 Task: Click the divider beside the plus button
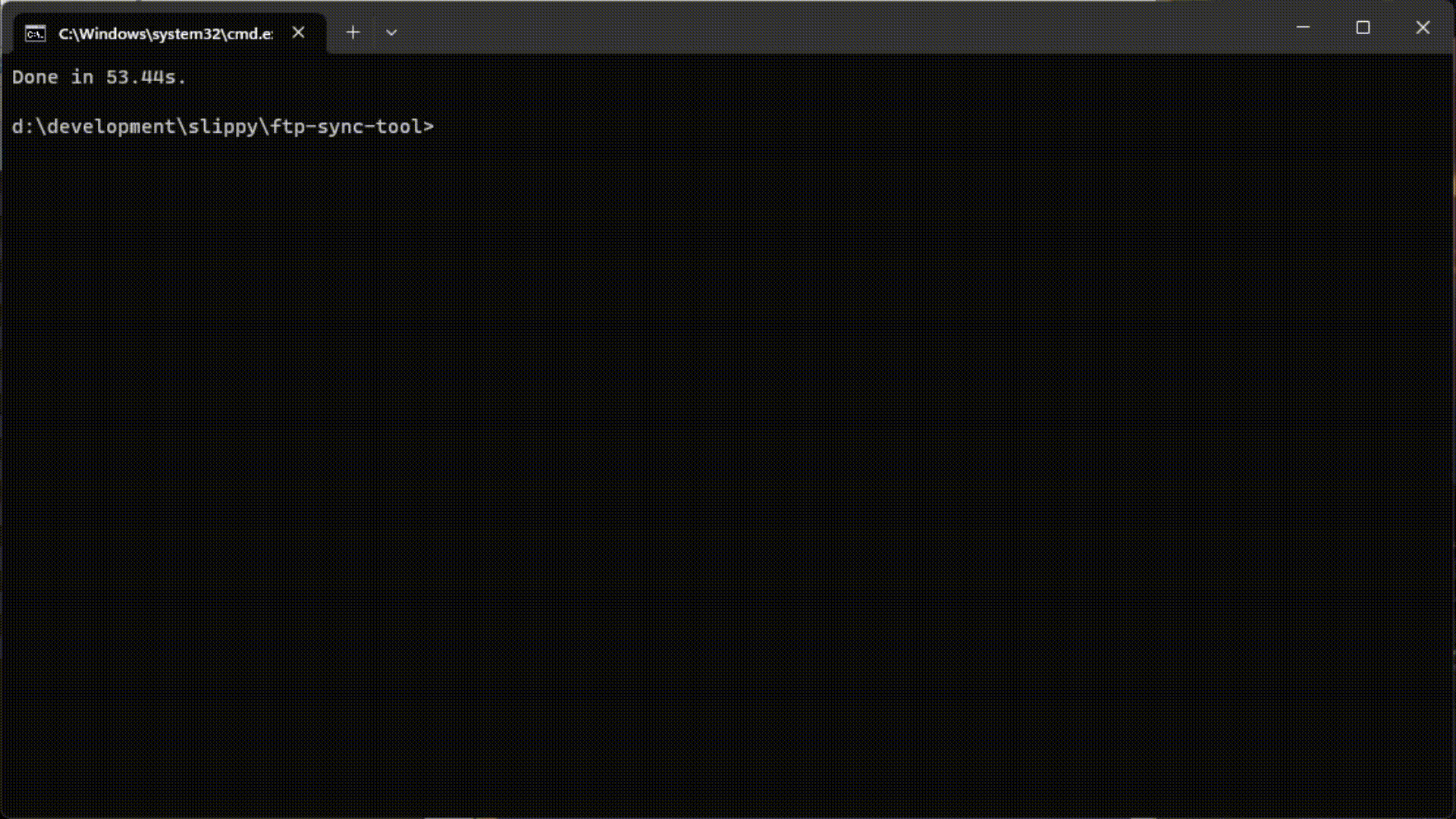372,33
